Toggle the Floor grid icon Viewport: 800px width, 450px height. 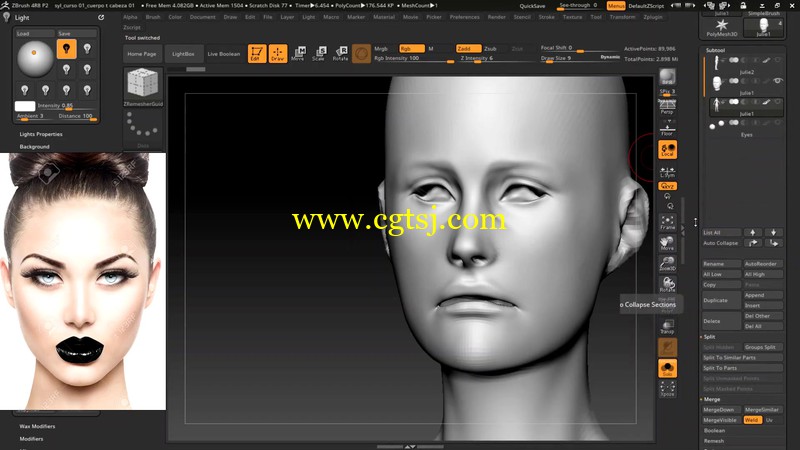click(x=667, y=130)
